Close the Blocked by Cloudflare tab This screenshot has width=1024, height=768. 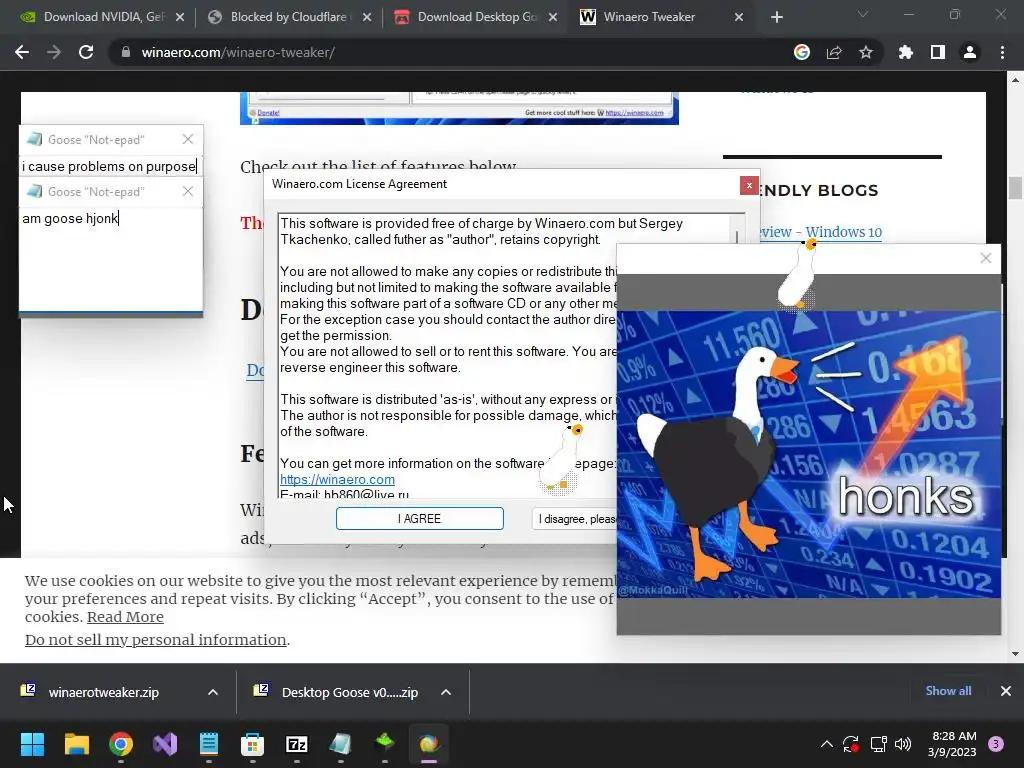point(367,17)
